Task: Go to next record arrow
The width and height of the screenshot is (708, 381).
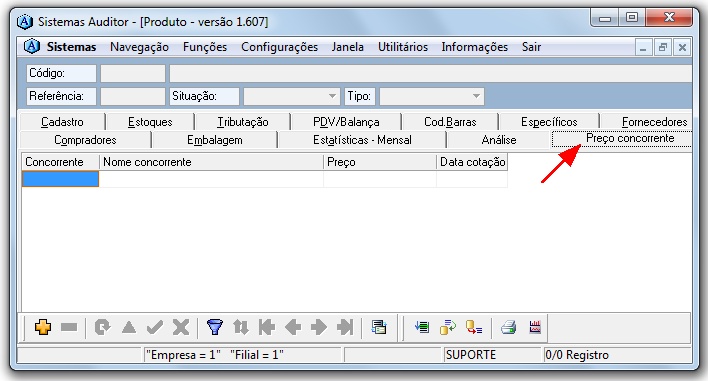Action: click(319, 327)
